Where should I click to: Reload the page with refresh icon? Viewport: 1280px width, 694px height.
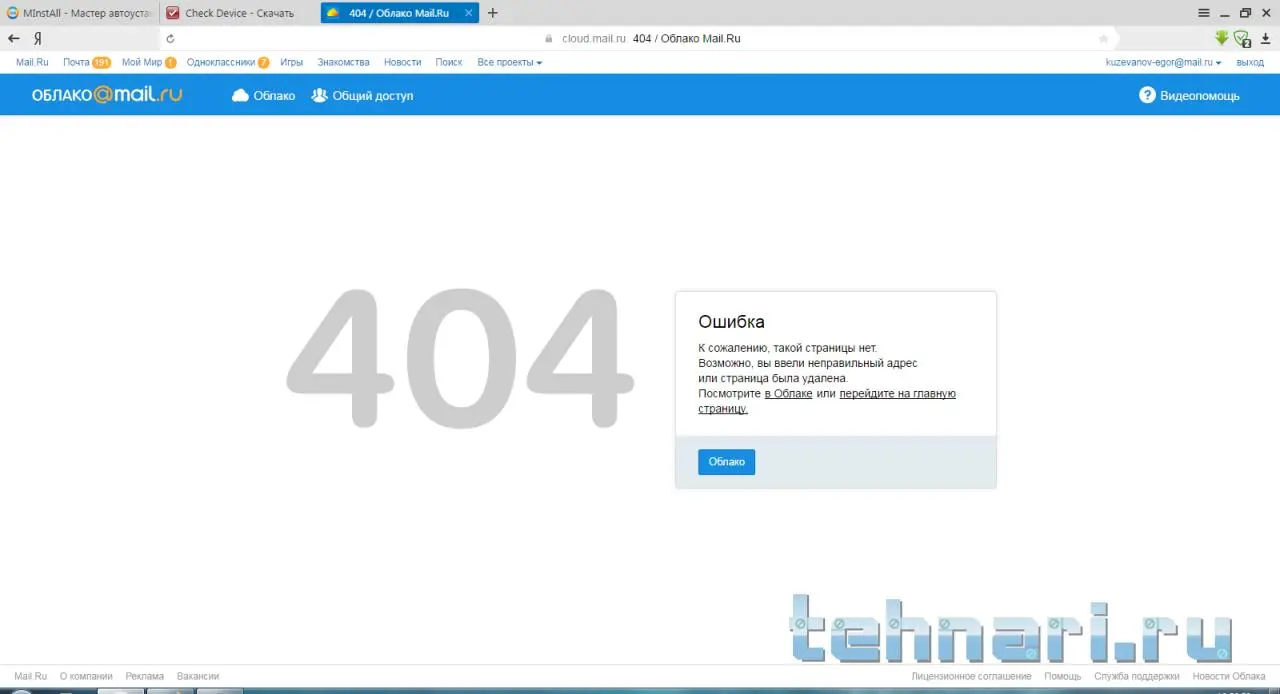pos(170,38)
